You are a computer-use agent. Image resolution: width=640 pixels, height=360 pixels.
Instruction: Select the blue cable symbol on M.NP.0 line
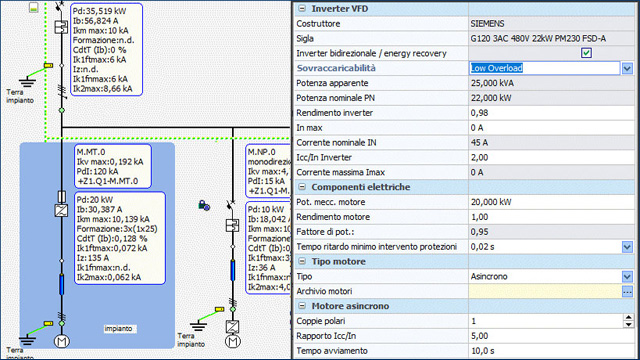click(x=233, y=270)
